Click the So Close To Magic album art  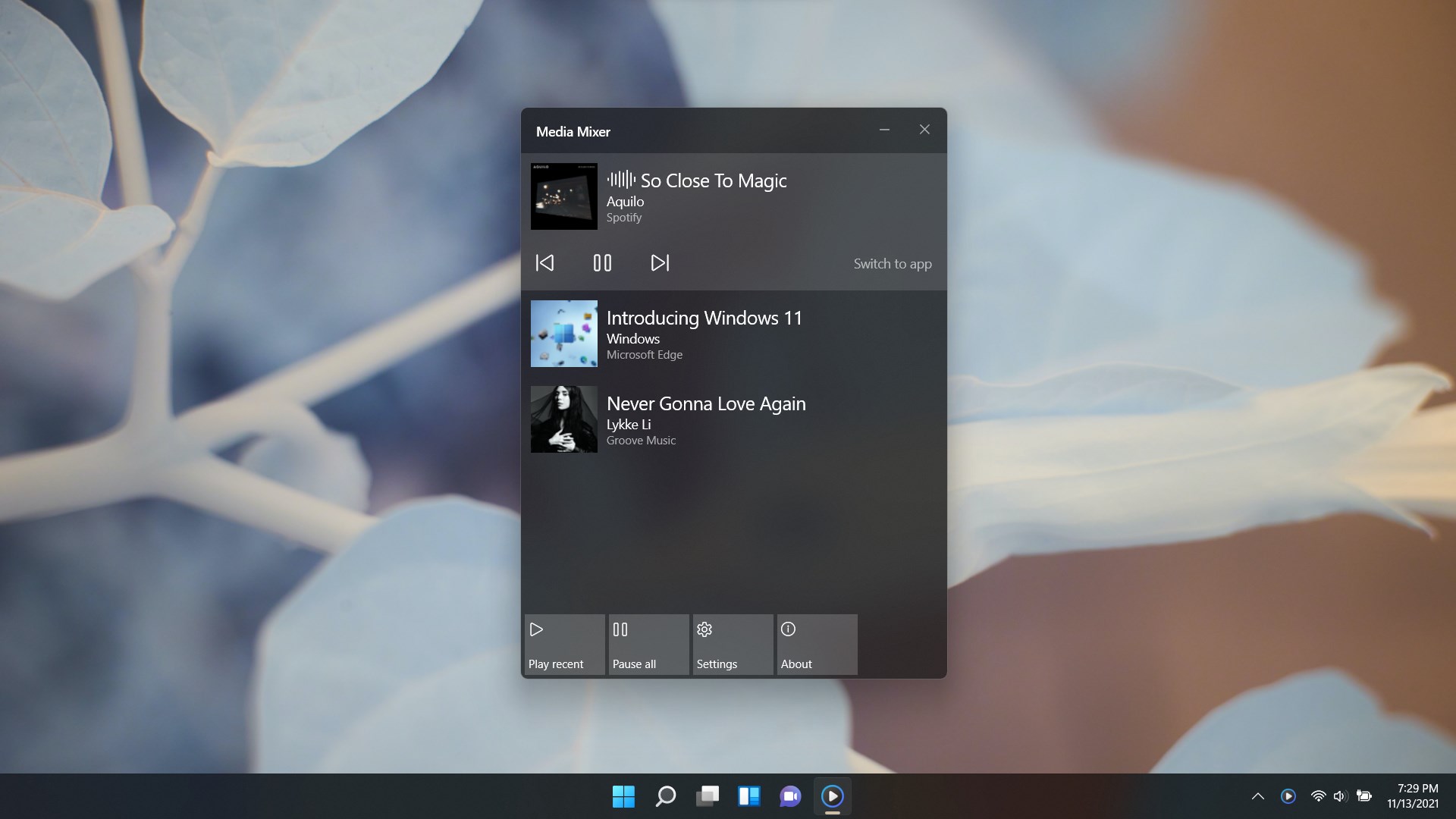(563, 196)
